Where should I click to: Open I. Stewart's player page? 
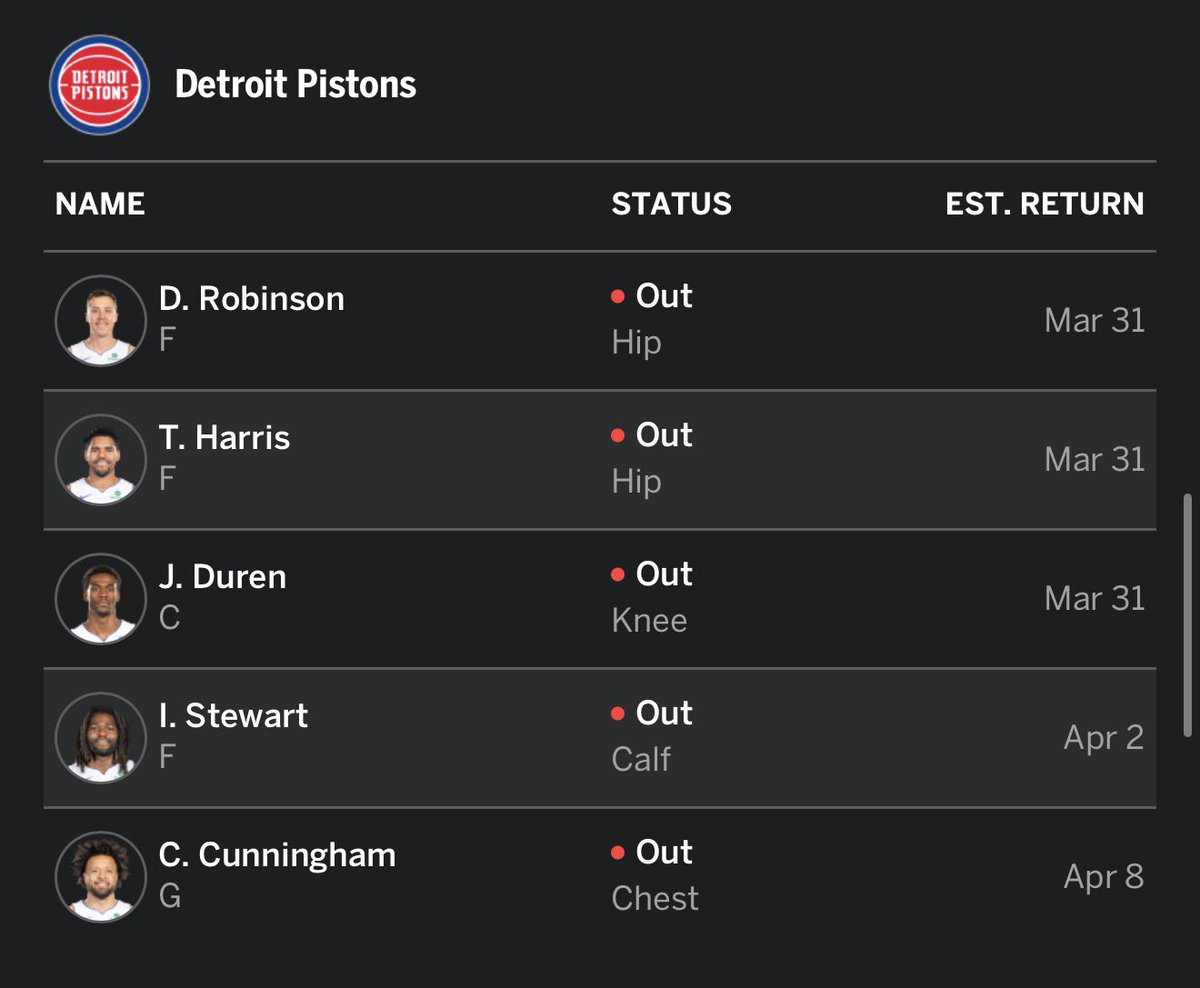click(234, 715)
